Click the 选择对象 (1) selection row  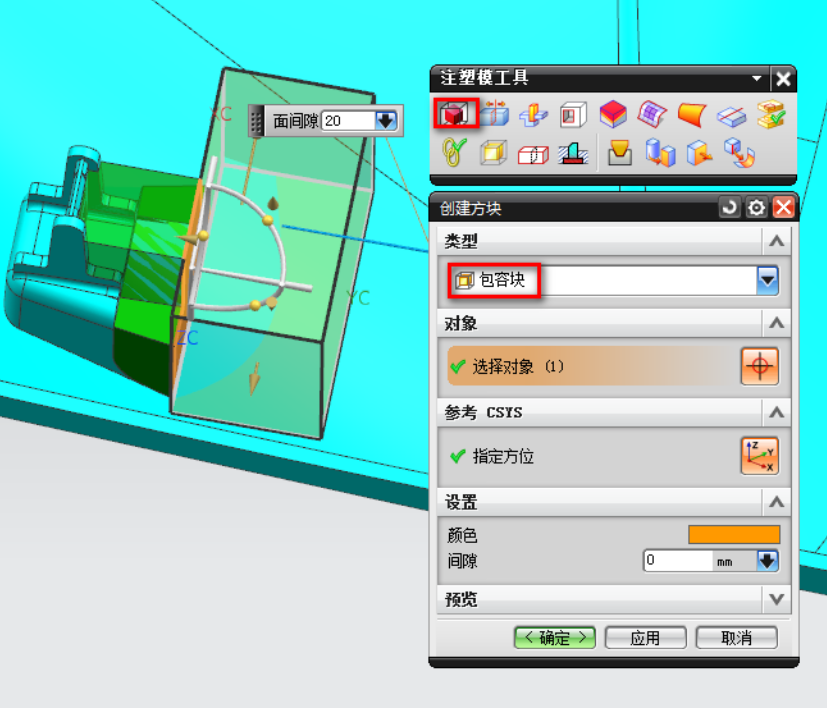click(x=593, y=366)
